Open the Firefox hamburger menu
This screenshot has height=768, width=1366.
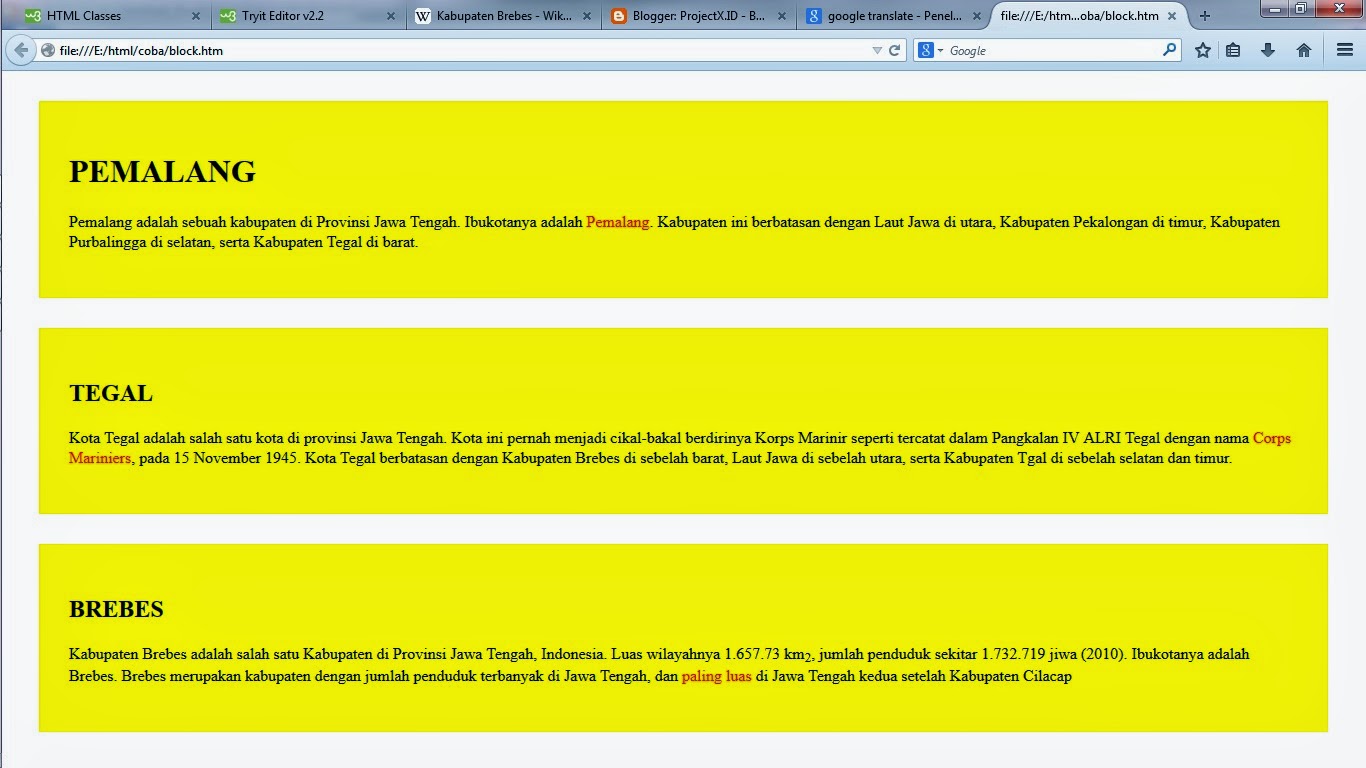[1345, 50]
